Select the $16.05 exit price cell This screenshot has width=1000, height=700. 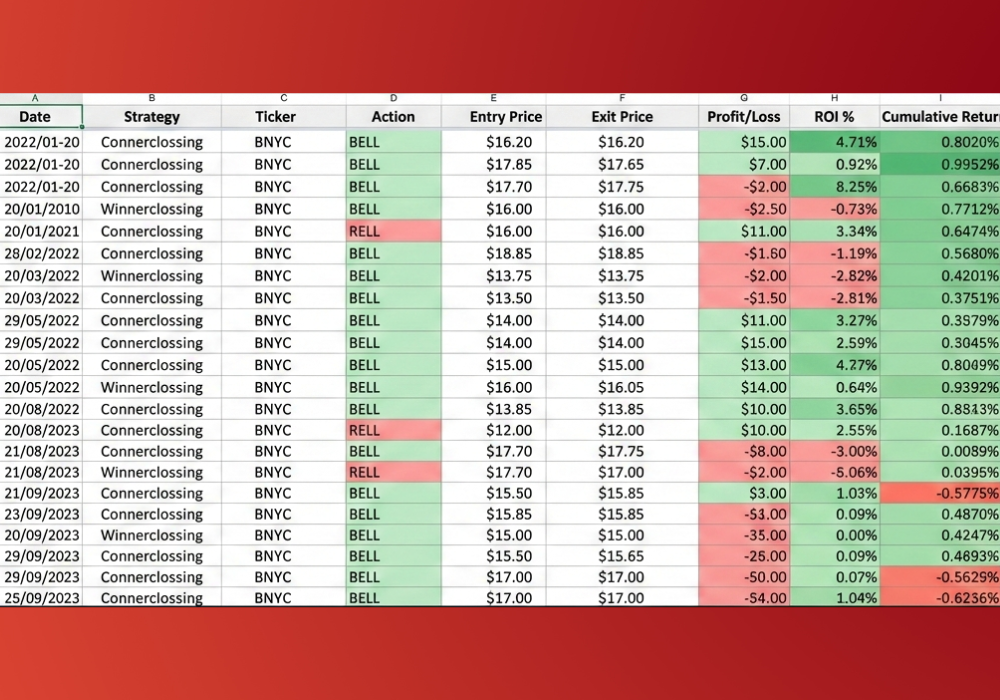[x=621, y=387]
